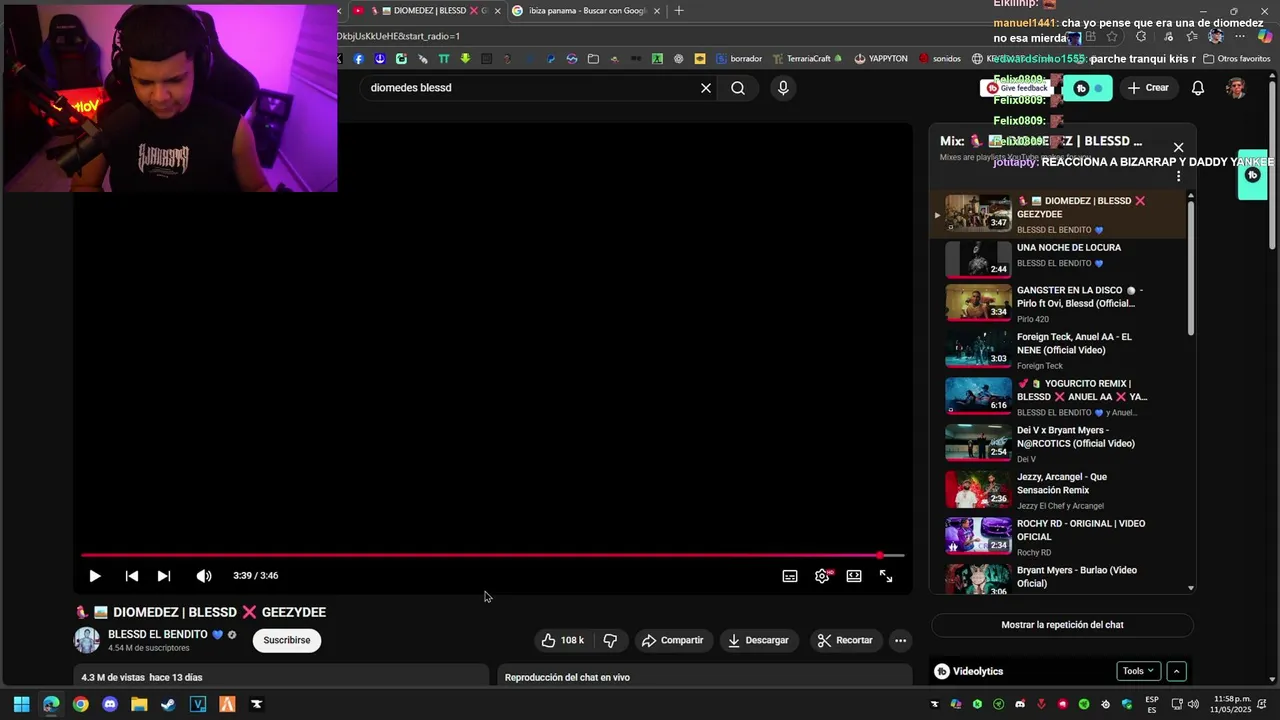The width and height of the screenshot is (1280, 720).
Task: Play UNA NOCHE DE LOCURA from playlist
Action: point(1060,259)
